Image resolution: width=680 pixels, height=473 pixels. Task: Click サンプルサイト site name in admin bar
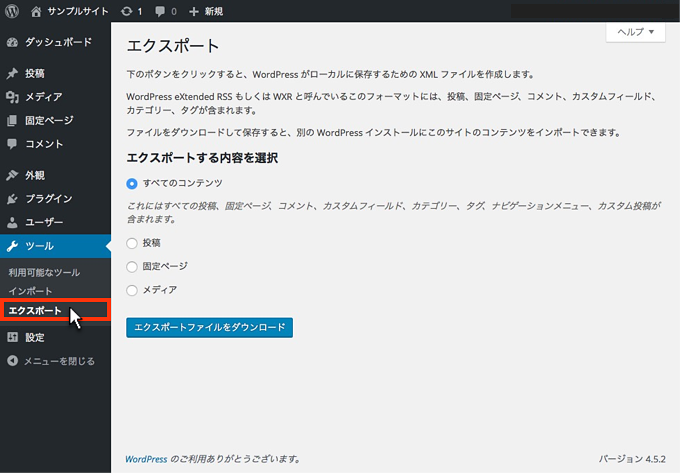[78, 12]
